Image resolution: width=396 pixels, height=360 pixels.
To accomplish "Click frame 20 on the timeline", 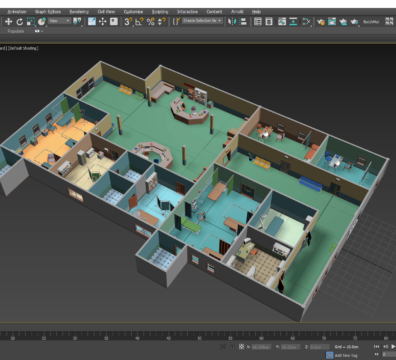I will point(13,338).
